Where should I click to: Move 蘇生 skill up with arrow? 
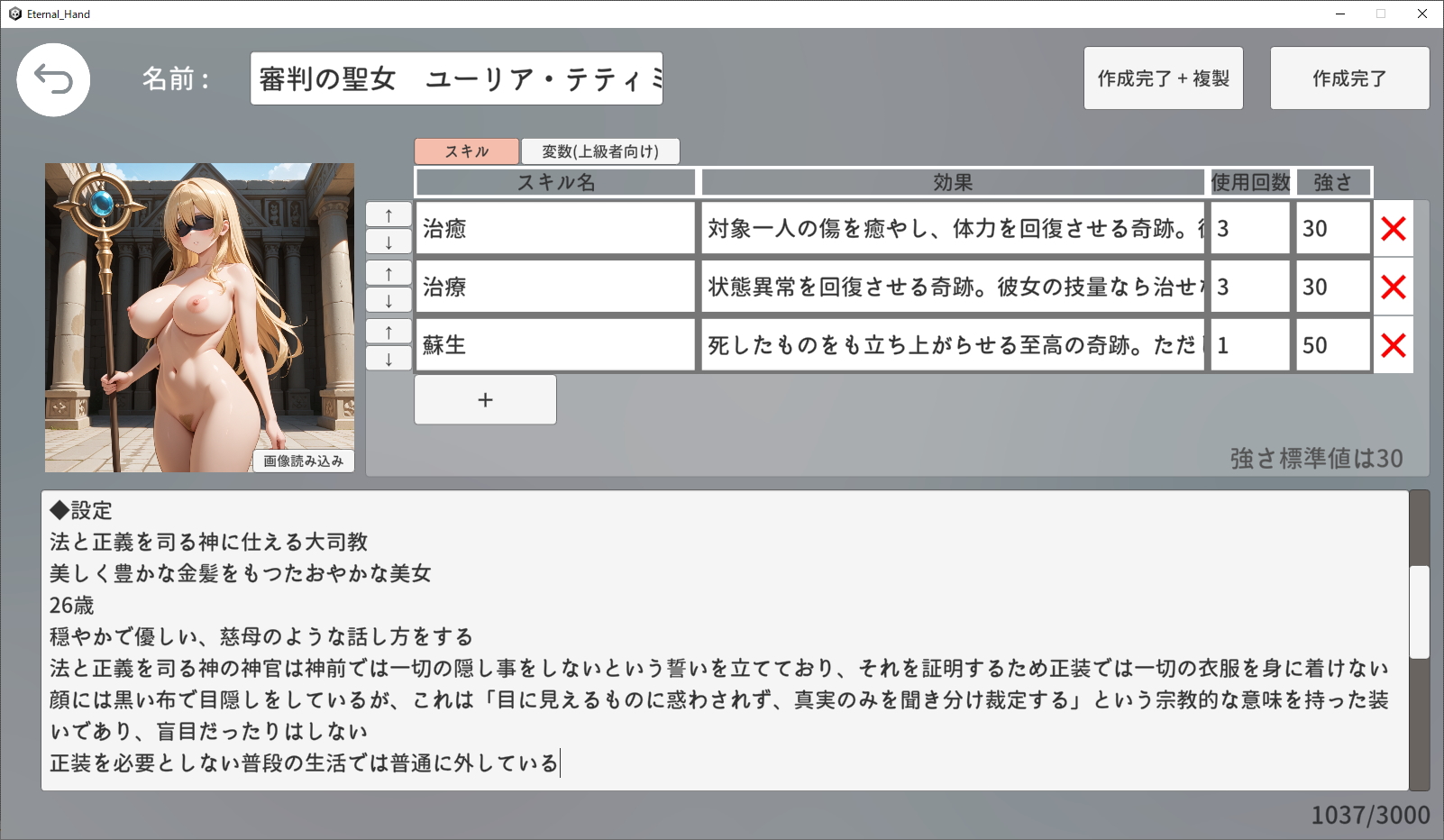(388, 332)
